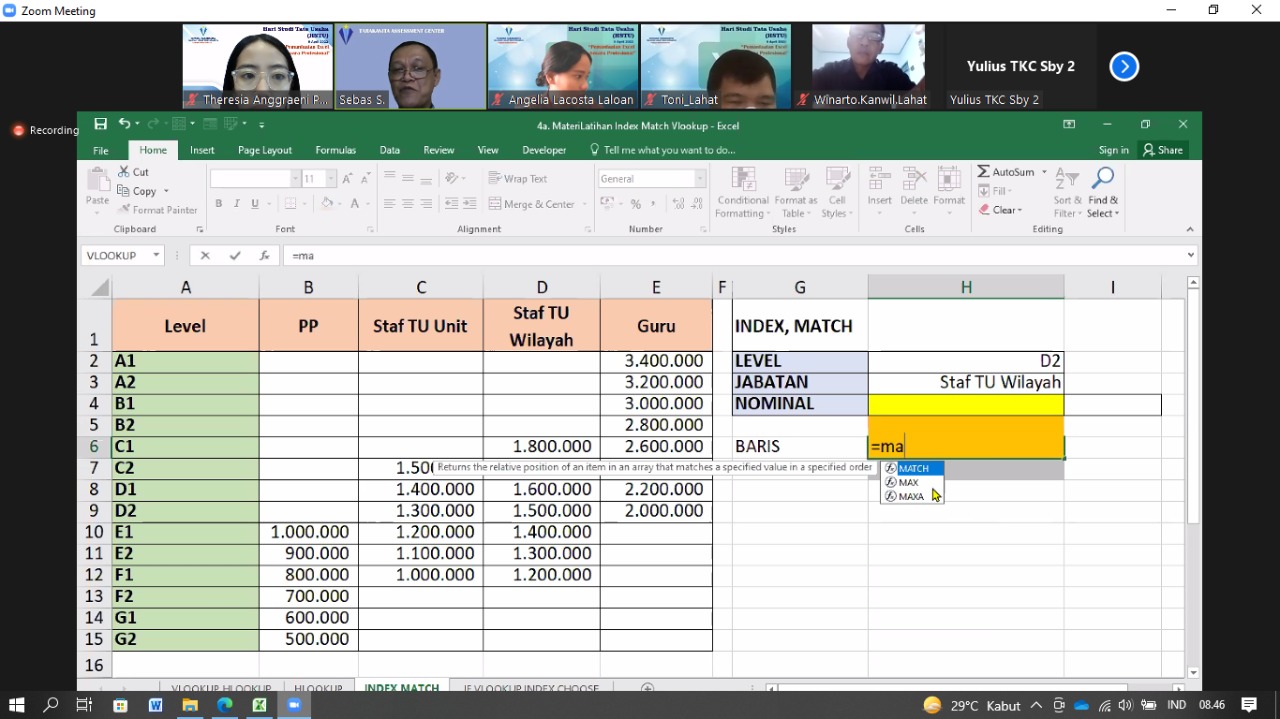Toggle Bold formatting
Viewport: 1280px width, 719px height.
click(219, 204)
